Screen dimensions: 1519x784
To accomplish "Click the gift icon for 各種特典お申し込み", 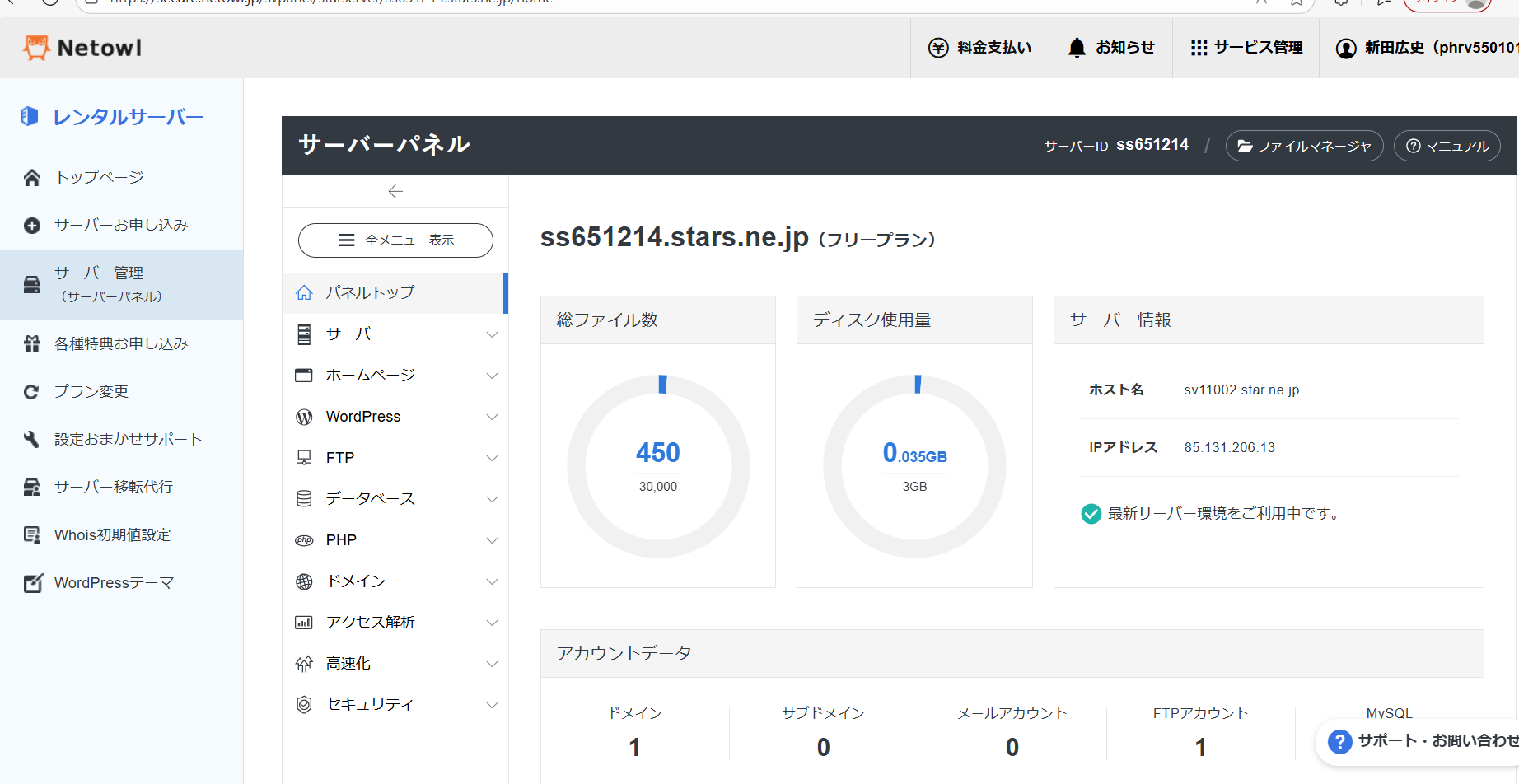I will click(32, 344).
